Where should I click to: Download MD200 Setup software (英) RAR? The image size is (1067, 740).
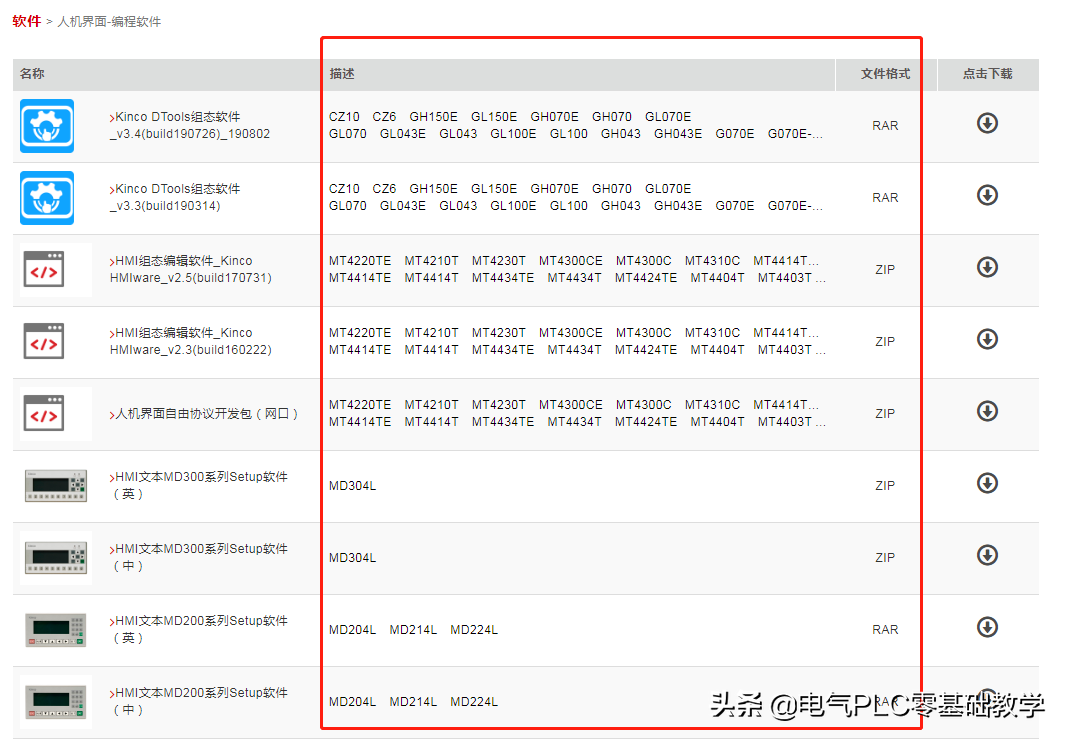(987, 627)
